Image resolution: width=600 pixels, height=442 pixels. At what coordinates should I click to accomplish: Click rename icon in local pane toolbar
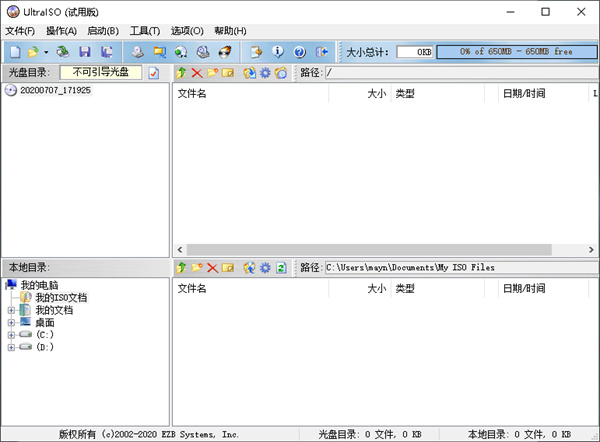point(228,267)
